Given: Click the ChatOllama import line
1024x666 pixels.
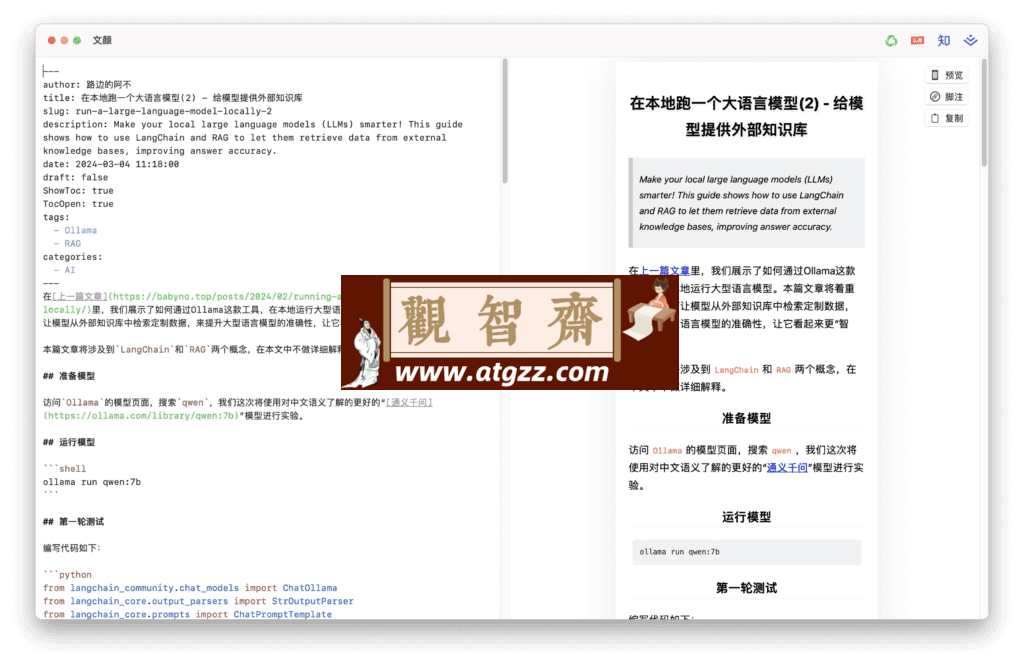Looking at the screenshot, I should [x=190, y=588].
